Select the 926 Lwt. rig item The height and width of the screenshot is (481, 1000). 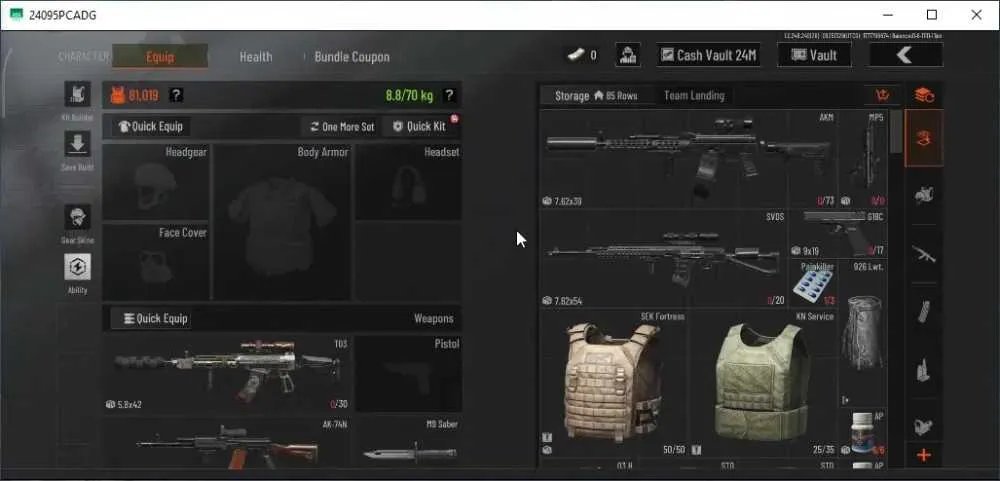(x=862, y=333)
